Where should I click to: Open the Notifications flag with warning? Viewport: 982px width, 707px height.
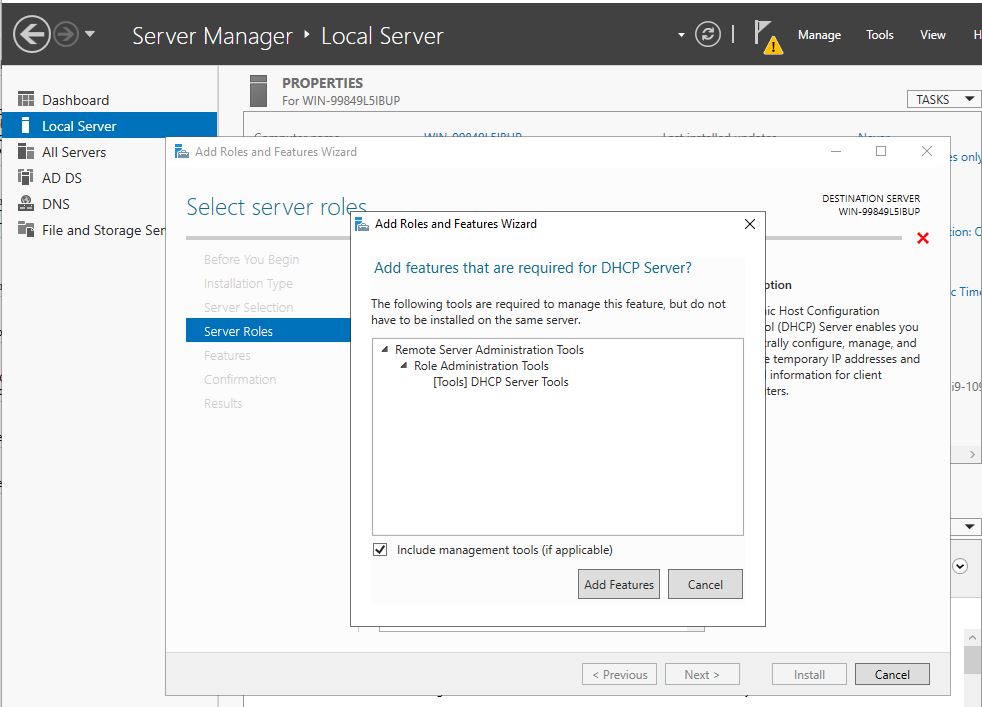[768, 37]
